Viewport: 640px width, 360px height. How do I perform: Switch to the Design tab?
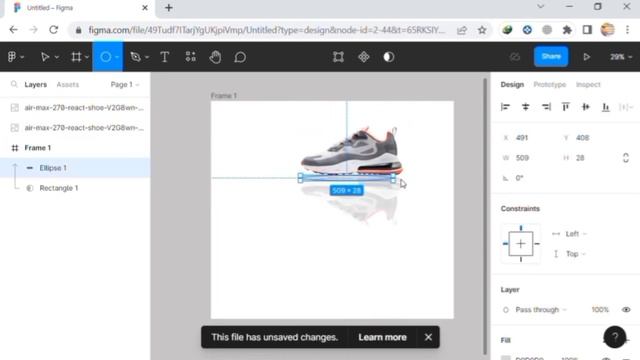(512, 84)
